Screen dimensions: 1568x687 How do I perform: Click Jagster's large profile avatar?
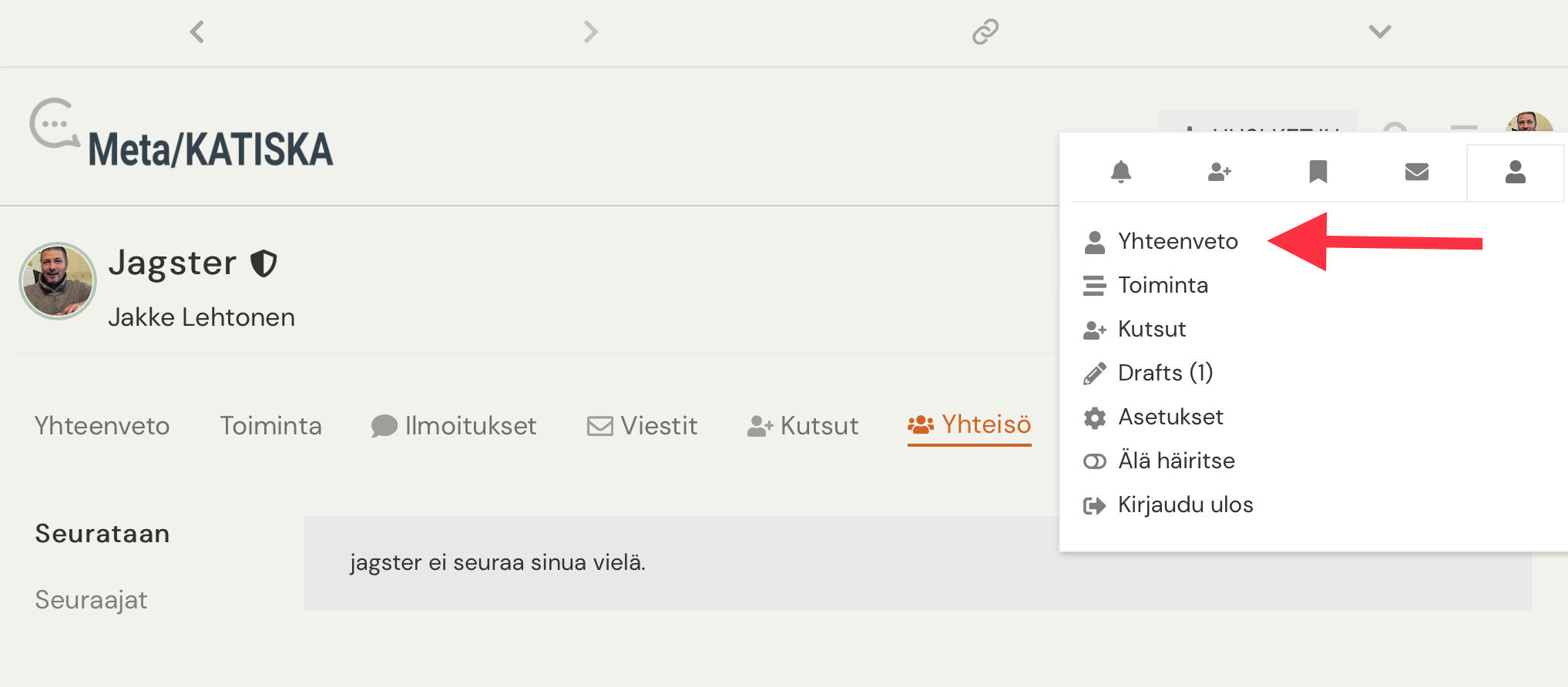coord(58,281)
